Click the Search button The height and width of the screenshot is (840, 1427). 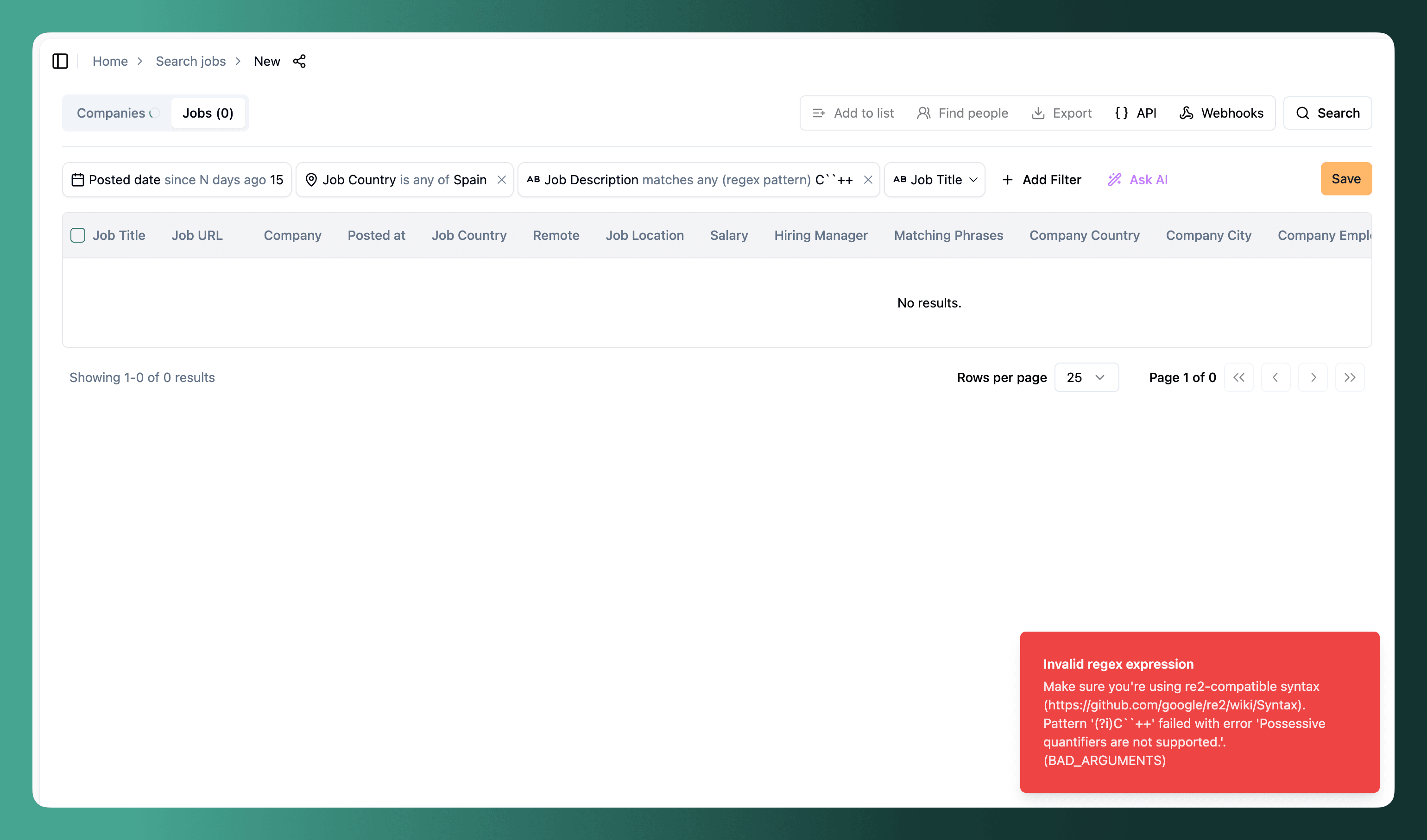(1327, 113)
